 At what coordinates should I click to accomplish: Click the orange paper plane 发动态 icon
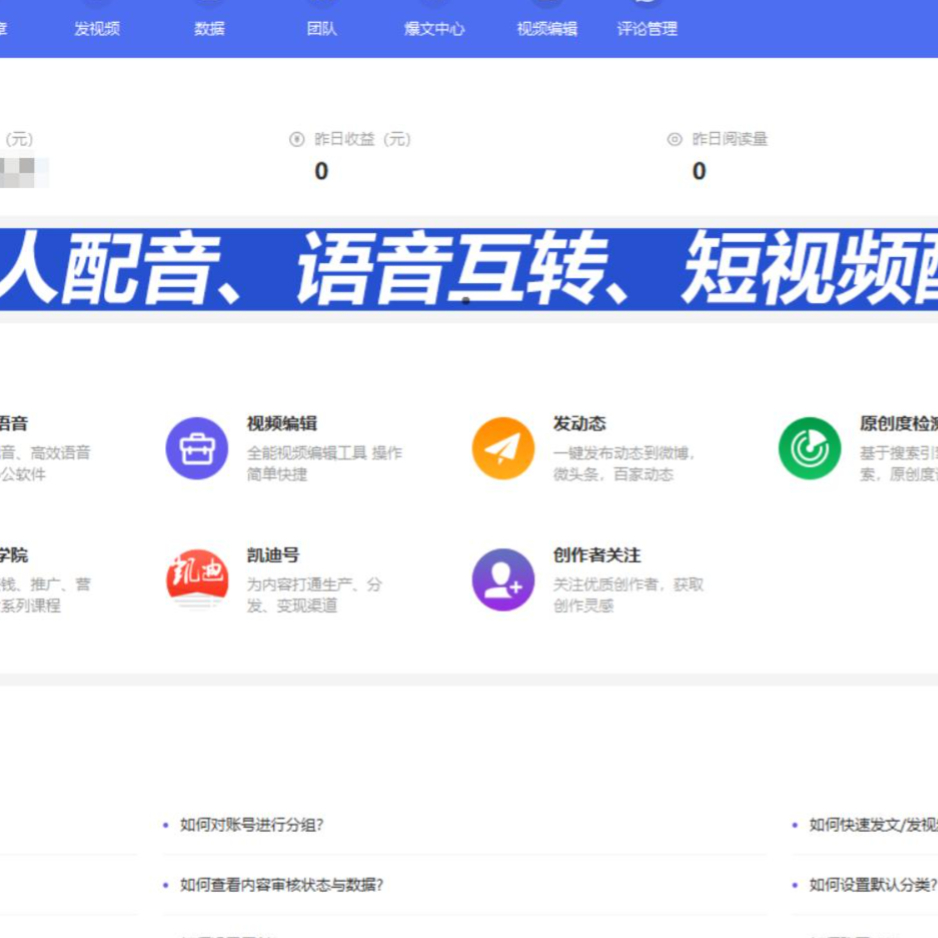503,448
